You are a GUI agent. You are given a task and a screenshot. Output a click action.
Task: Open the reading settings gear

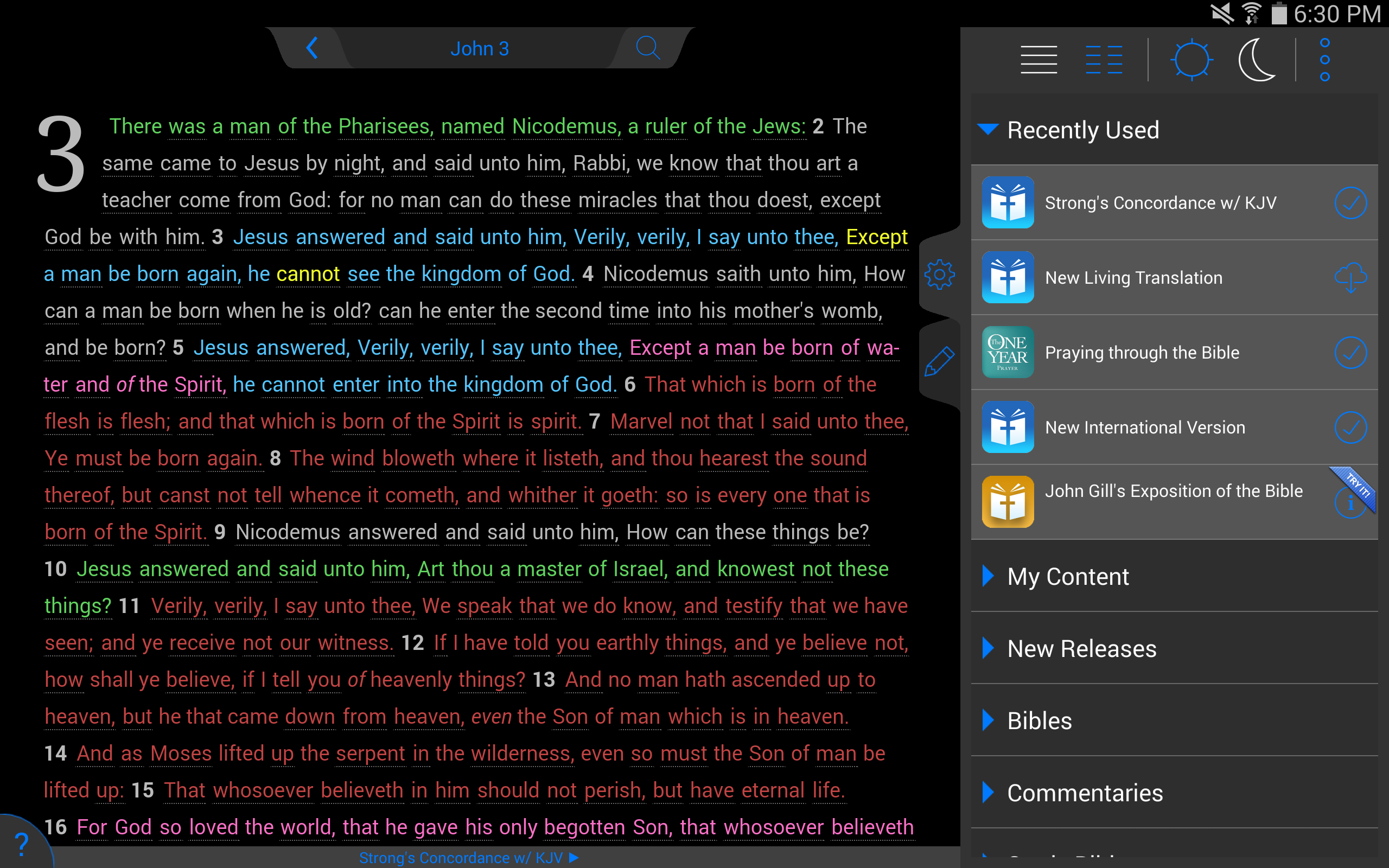pos(940,275)
